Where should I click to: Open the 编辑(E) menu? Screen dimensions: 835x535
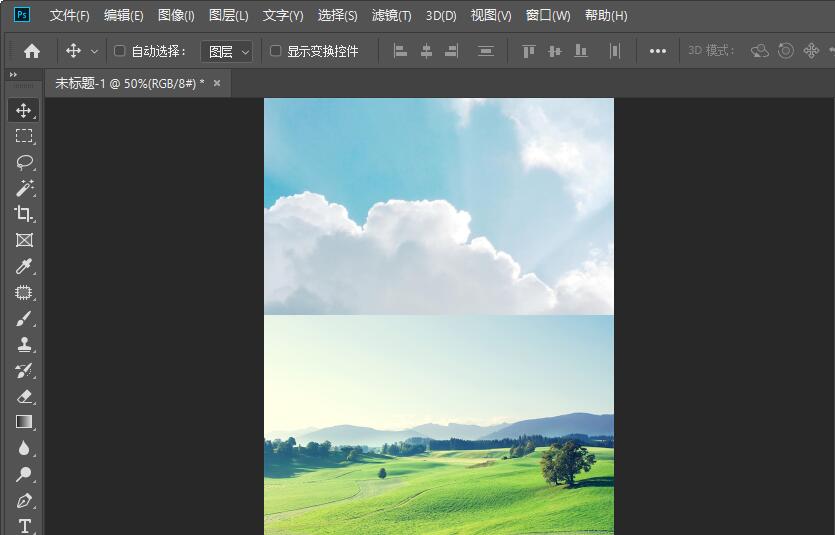(124, 15)
